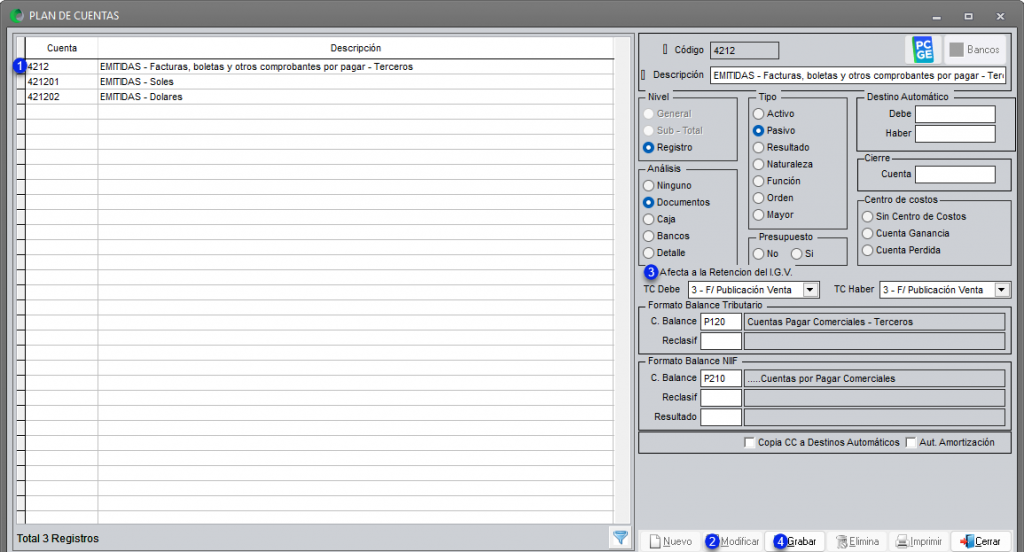Viewport: 1024px width, 552px height.
Task: Select the Naturaleza tipo option
Action: pos(758,165)
